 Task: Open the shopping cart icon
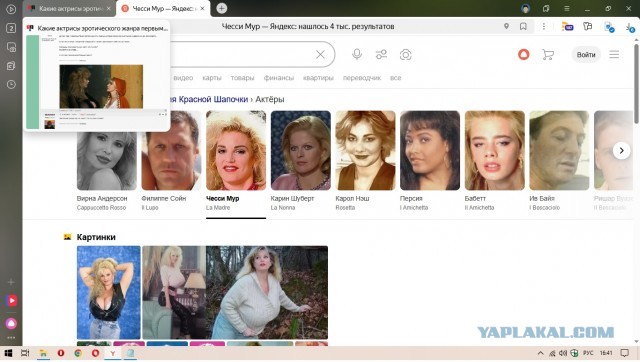point(548,54)
